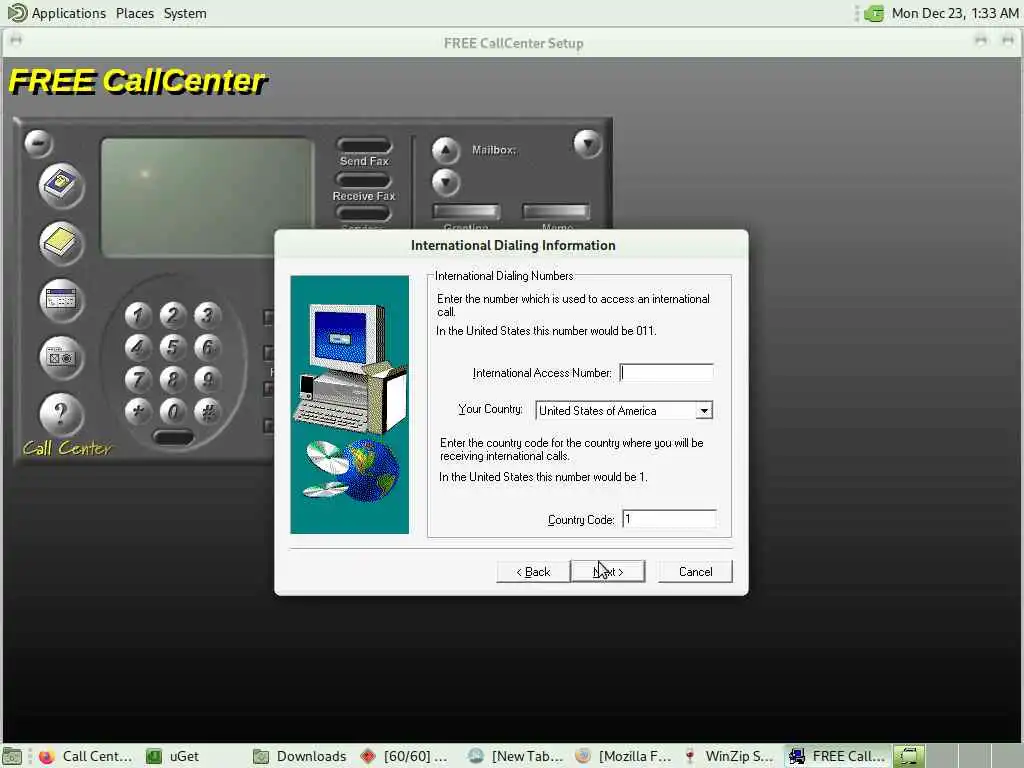Open the yellow notepad icon in the sidebar
Screen dimensions: 1024x768
[61, 243]
